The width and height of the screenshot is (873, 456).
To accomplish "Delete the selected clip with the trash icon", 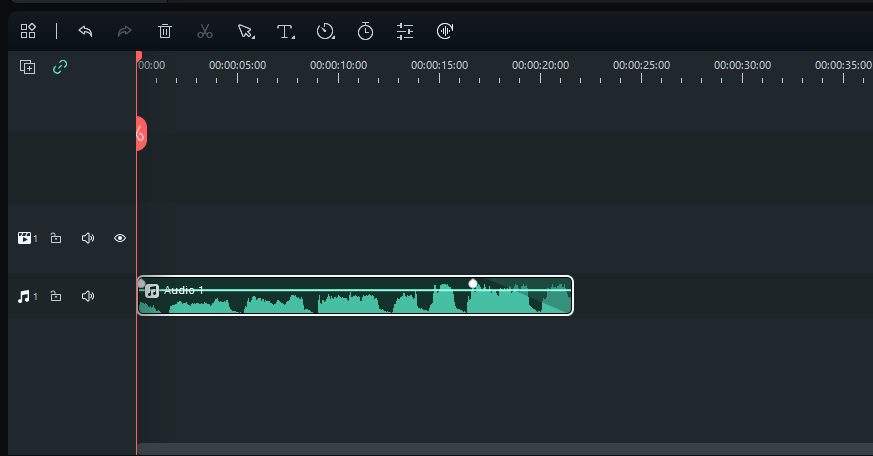I will tap(165, 31).
